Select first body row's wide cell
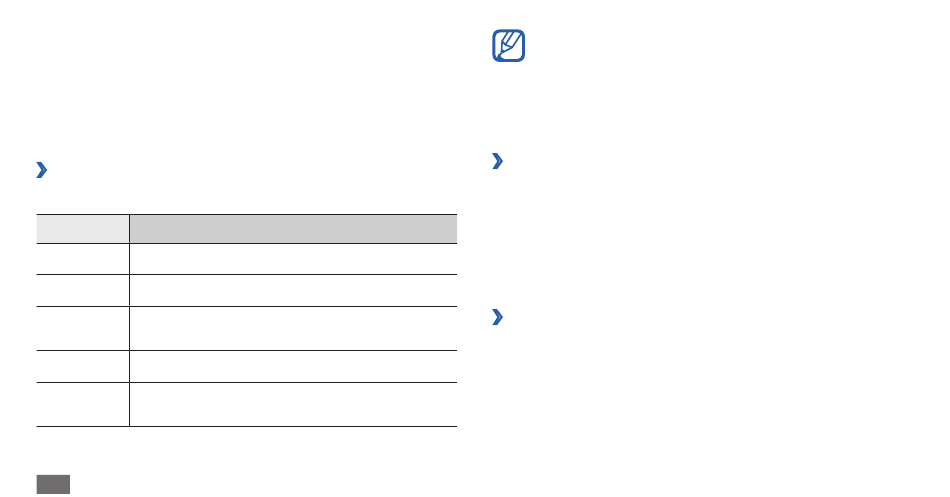The image size is (950, 497). tap(293, 259)
